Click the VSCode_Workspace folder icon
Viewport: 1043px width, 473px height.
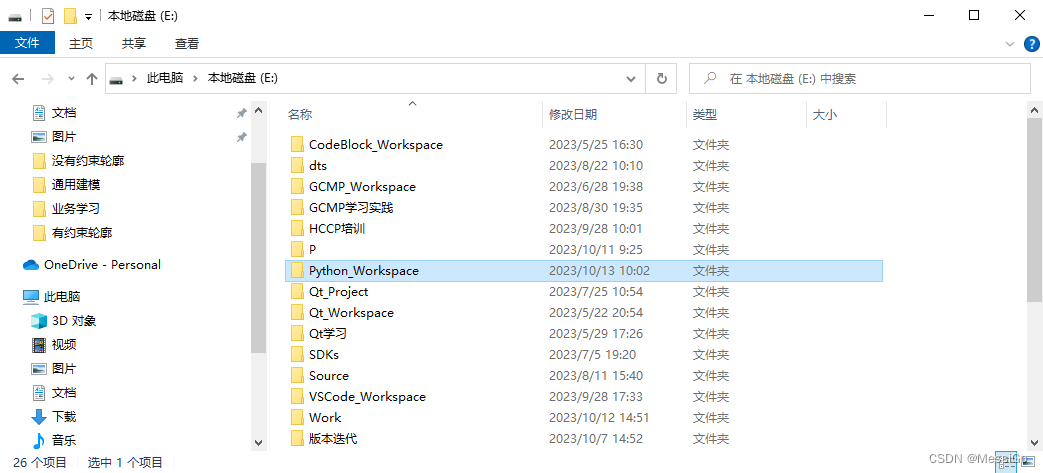pos(297,397)
